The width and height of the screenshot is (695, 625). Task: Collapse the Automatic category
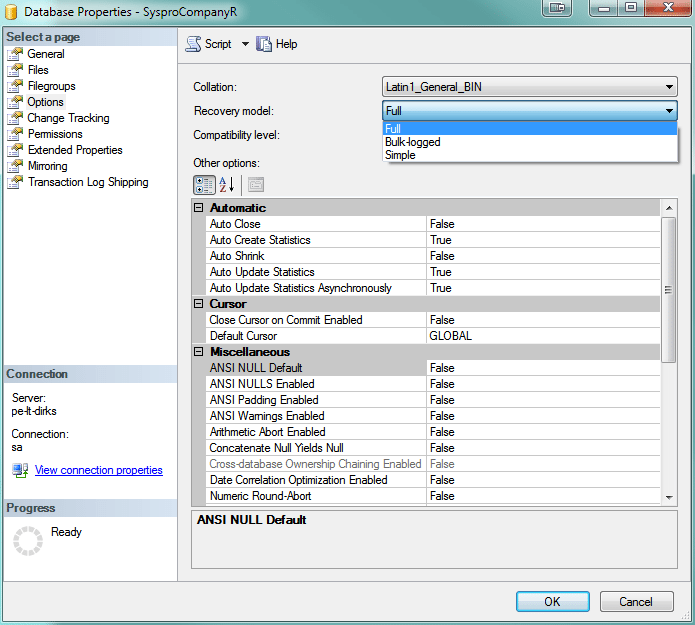tap(199, 208)
